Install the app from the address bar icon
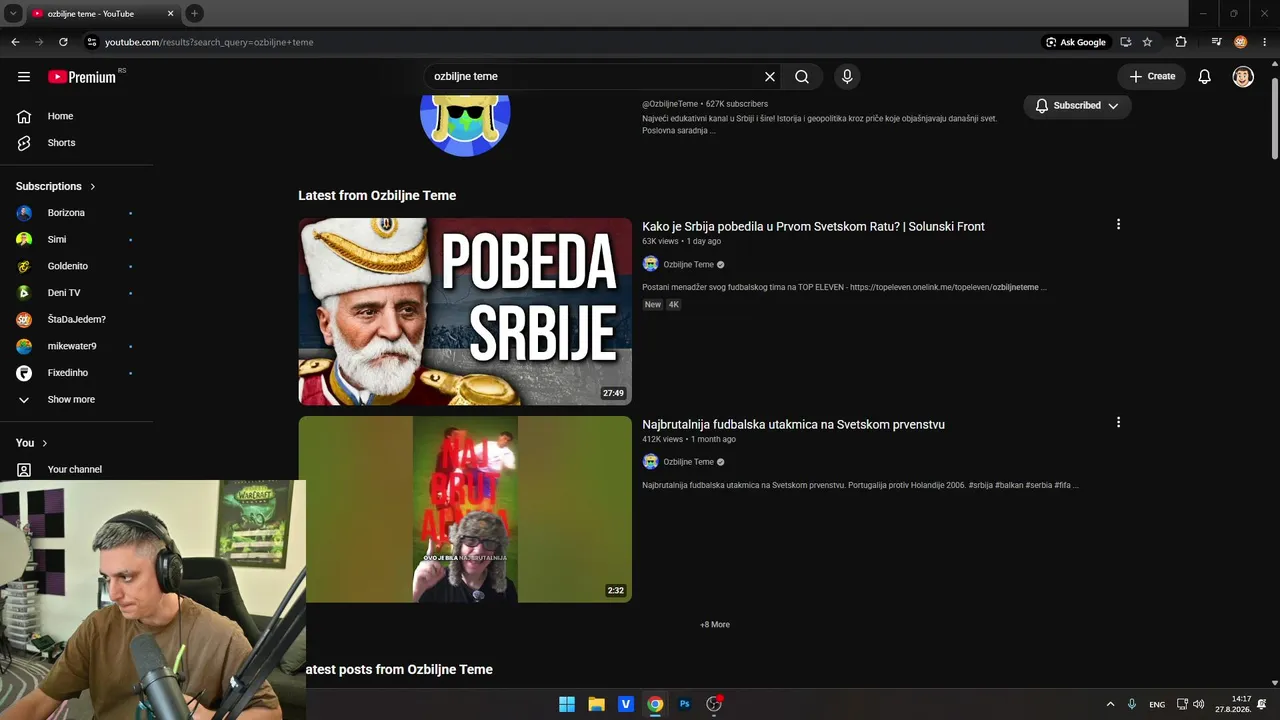This screenshot has height=720, width=1280. (x=1126, y=42)
